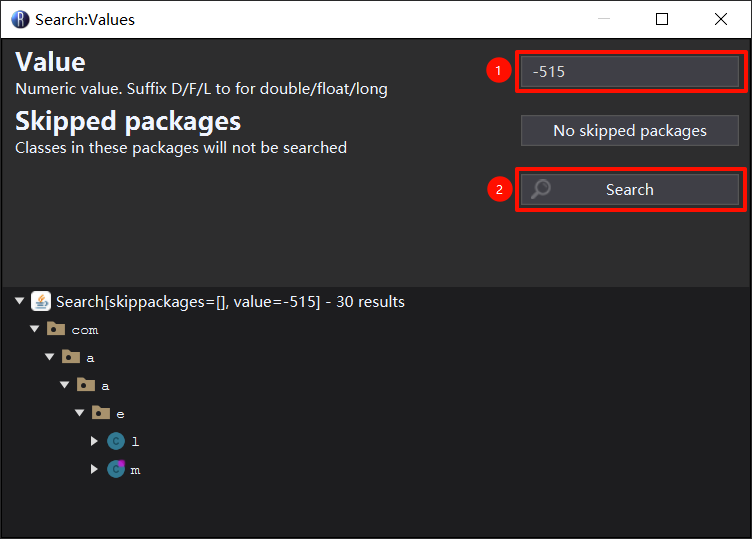
Task: Click the Java icon beside the results root
Action: [41, 301]
